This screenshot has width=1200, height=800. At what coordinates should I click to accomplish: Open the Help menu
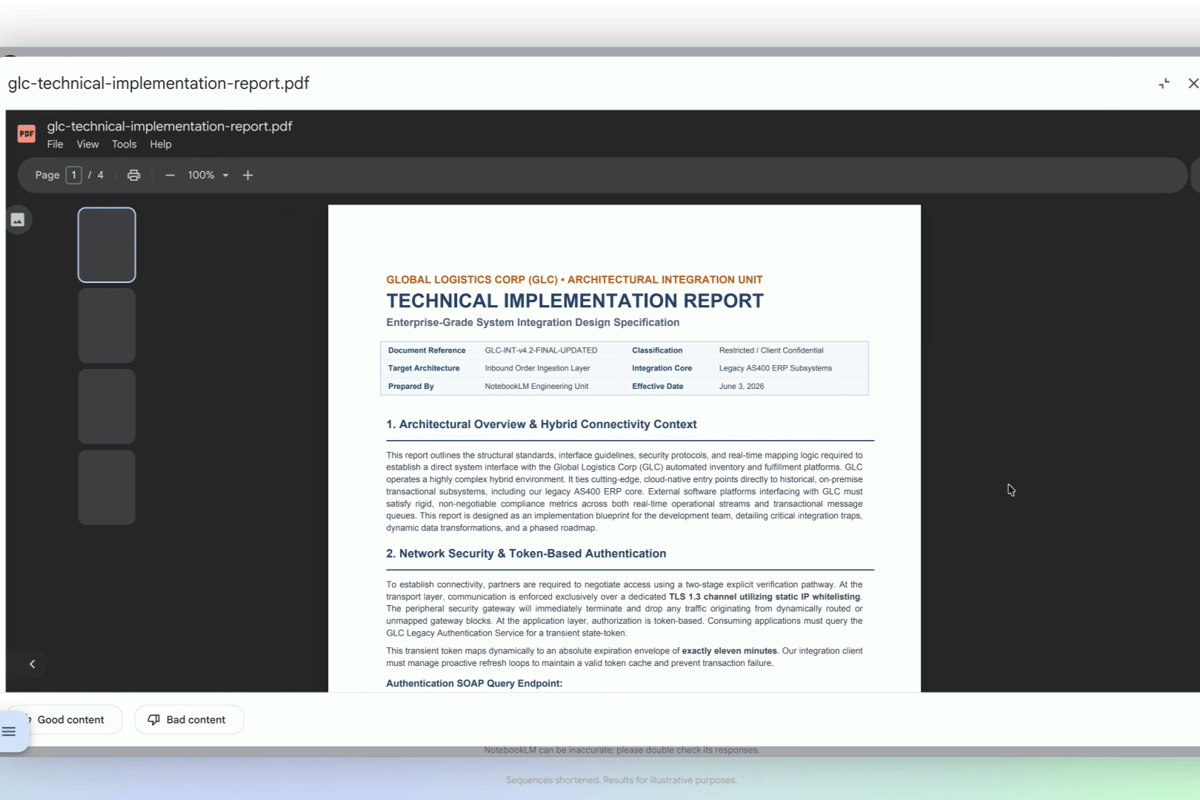pyautogui.click(x=161, y=145)
